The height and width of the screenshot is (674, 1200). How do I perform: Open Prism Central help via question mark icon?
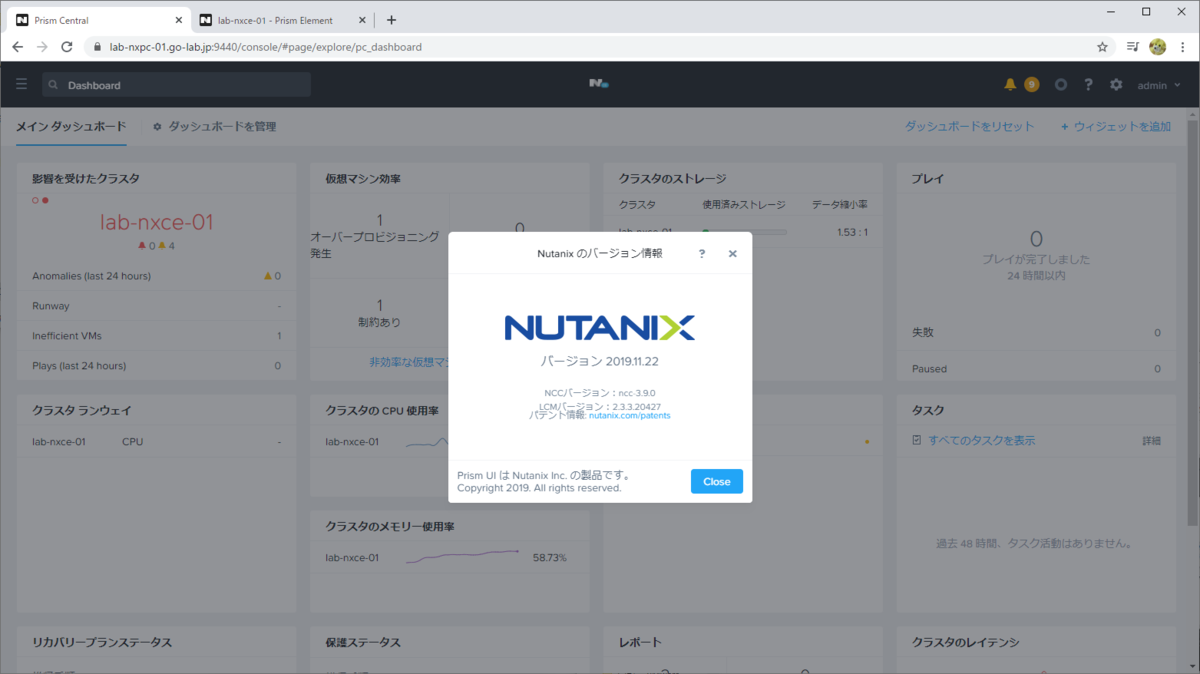[x=1088, y=84]
